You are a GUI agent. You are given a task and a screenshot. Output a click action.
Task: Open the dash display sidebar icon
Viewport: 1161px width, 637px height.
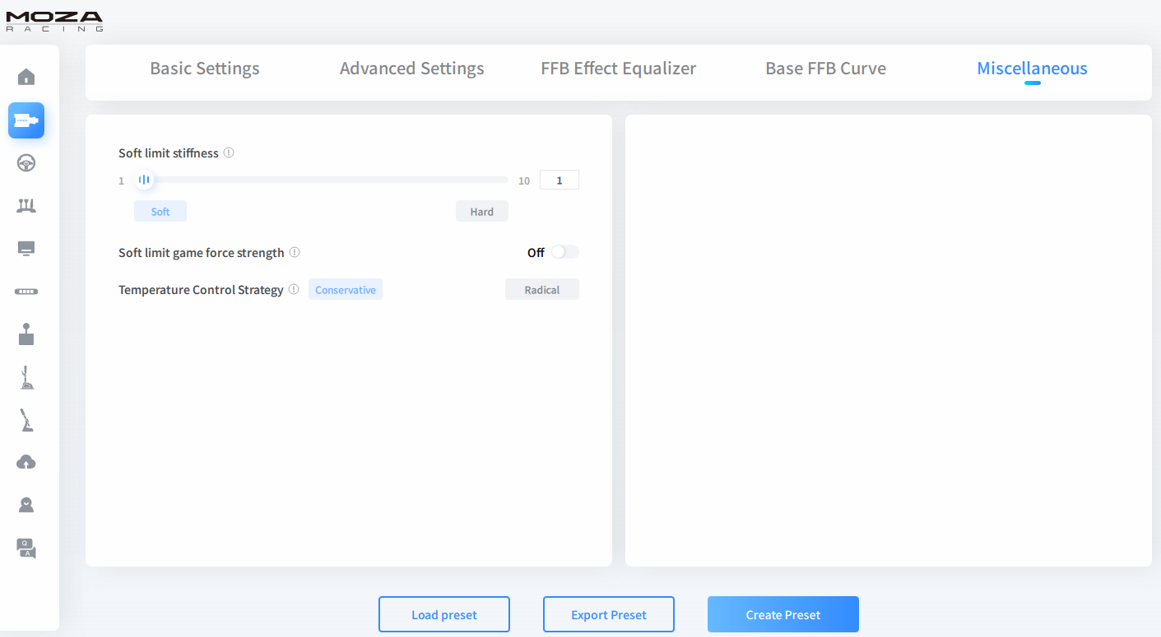tap(26, 248)
